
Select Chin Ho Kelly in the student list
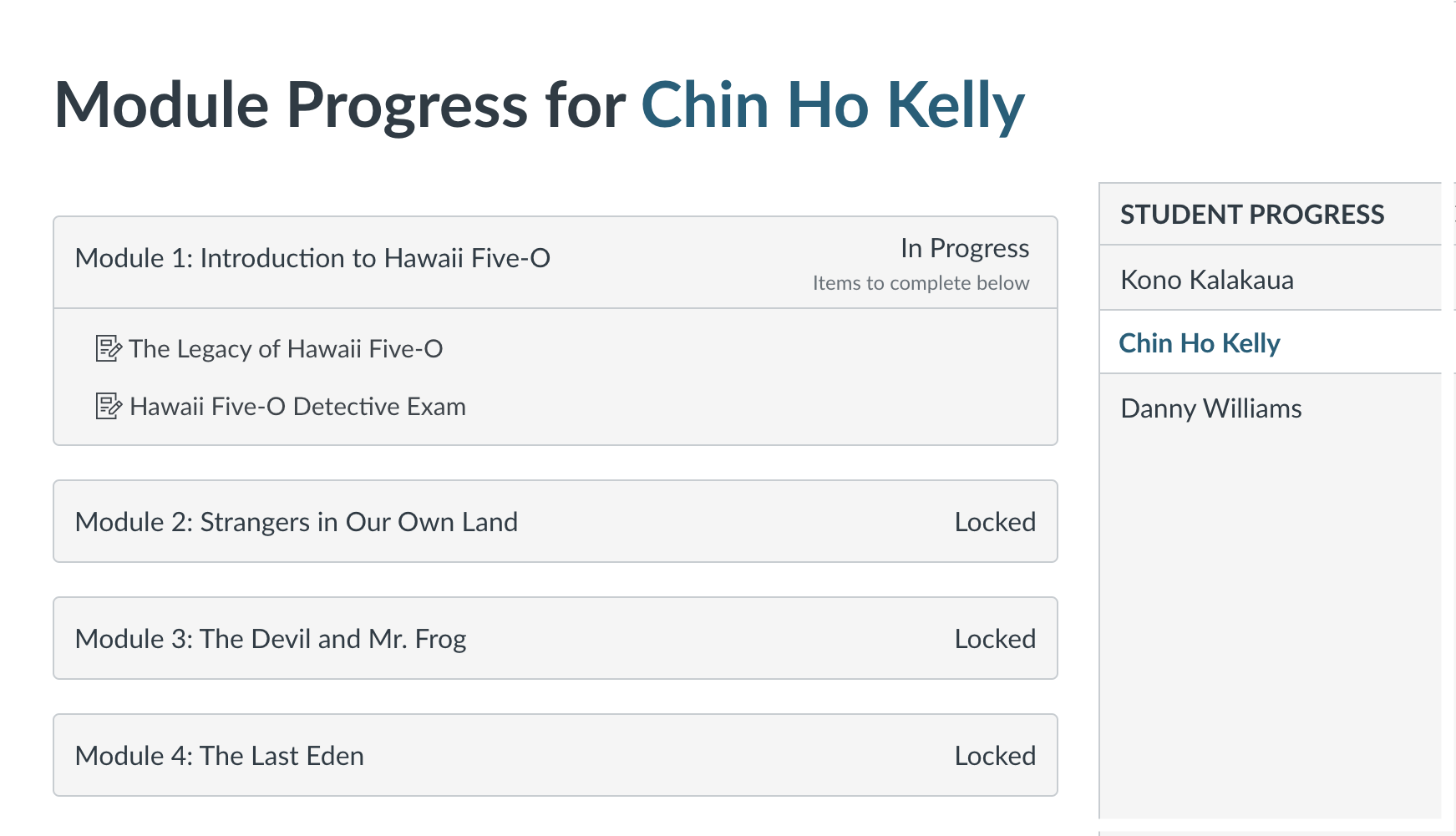pyautogui.click(x=1270, y=342)
